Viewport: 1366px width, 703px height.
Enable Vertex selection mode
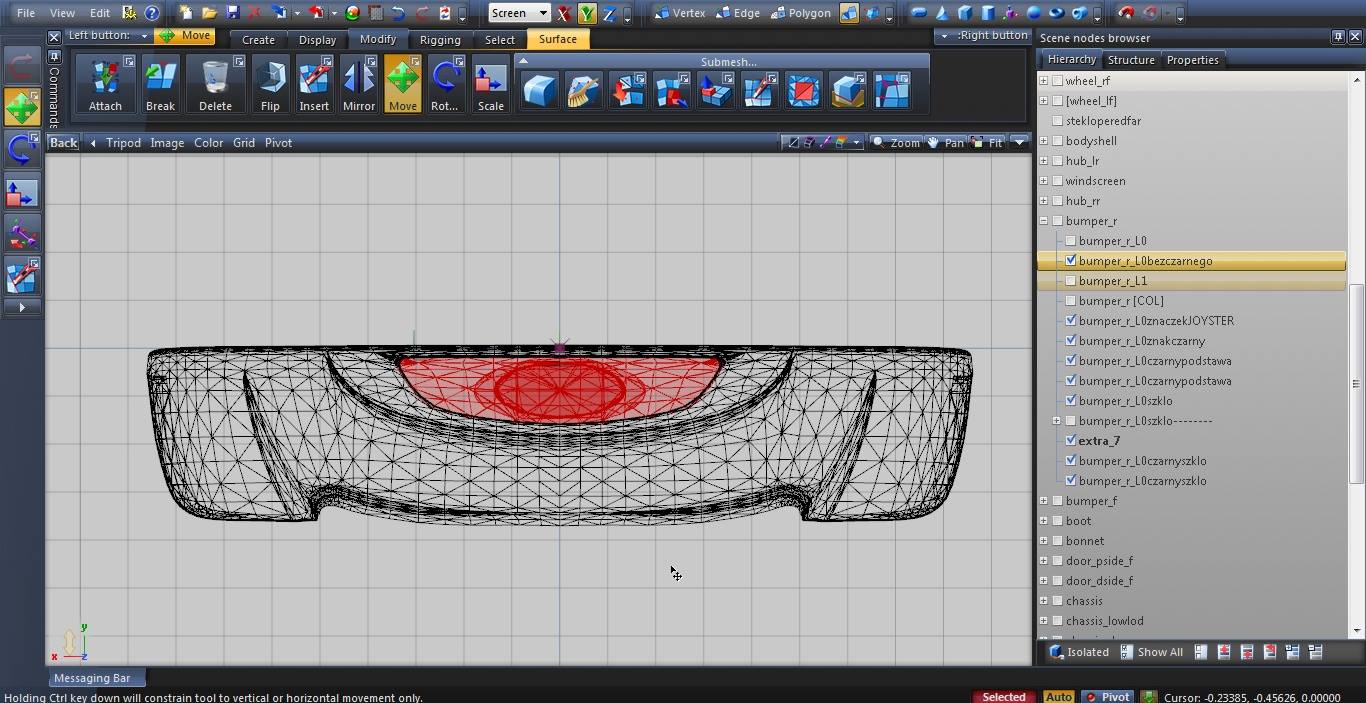679,13
